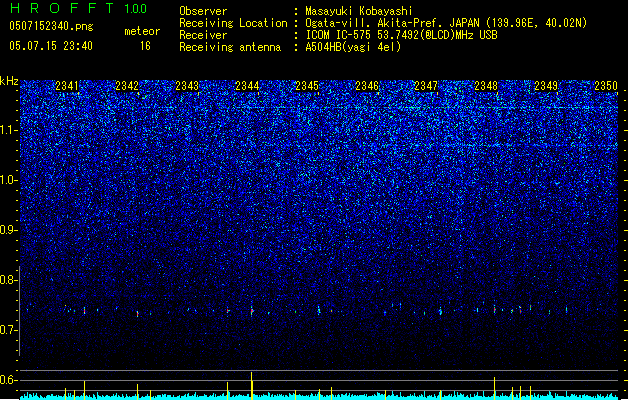The height and width of the screenshot is (400, 629).
Task: Click the meteor count label
Action: (142, 31)
